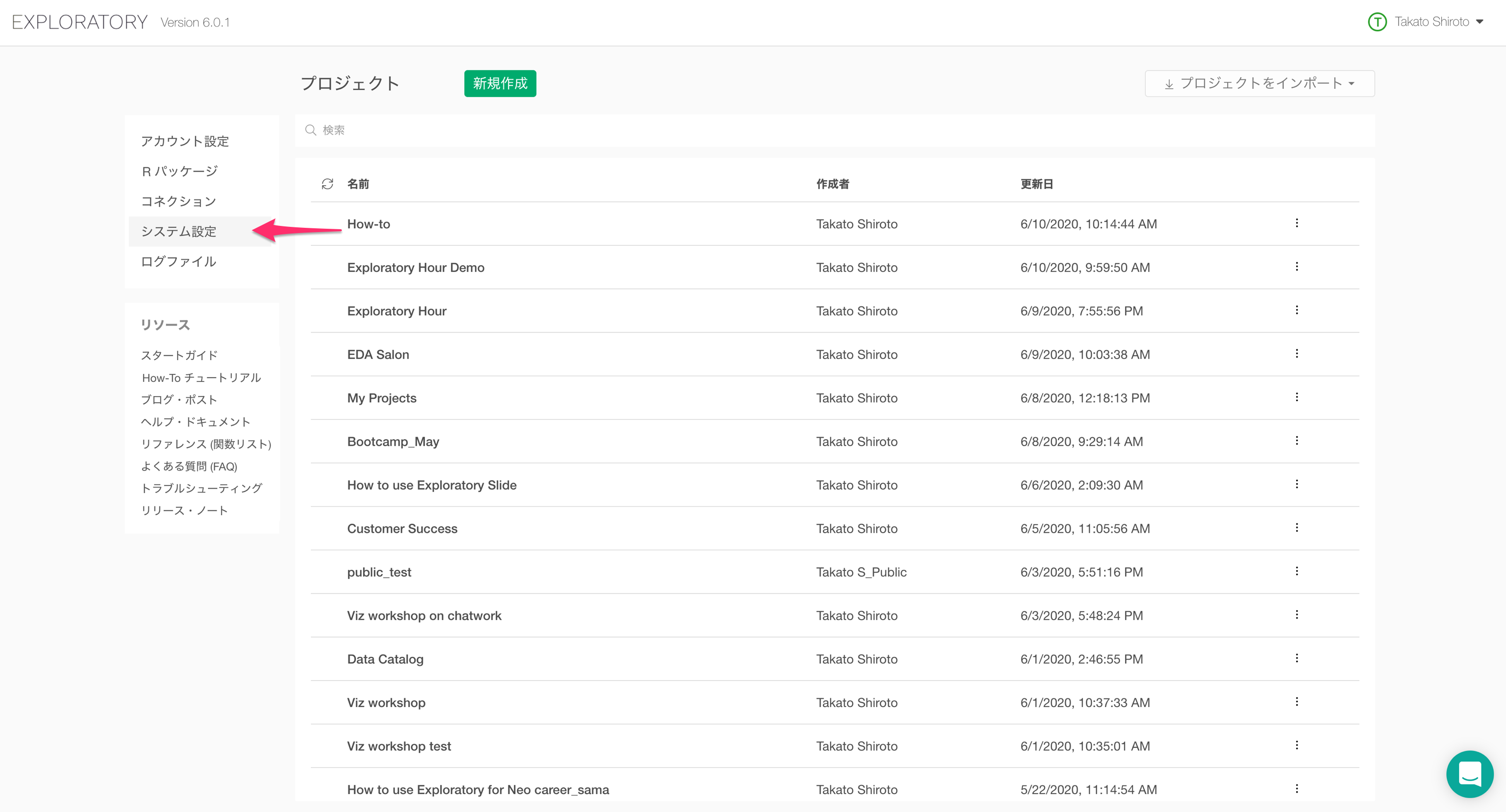Open the more options menu for Exploratory Hour Demo
The height and width of the screenshot is (812, 1506).
click(x=1297, y=267)
